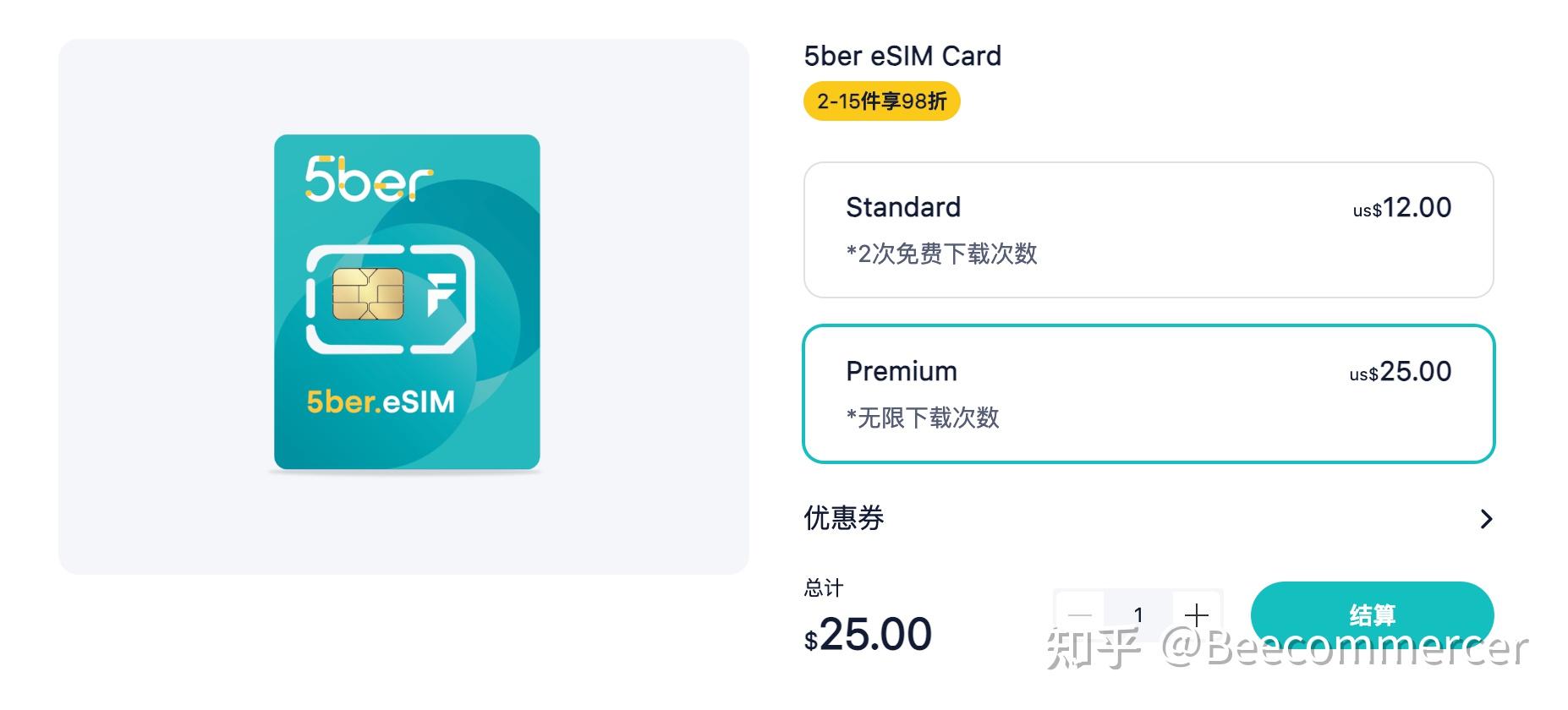
Task: Click the us$12.00 price label
Action: coord(1401,207)
